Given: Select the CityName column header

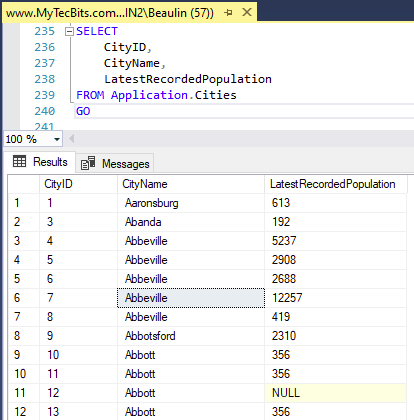Looking at the screenshot, I should 191,184.
